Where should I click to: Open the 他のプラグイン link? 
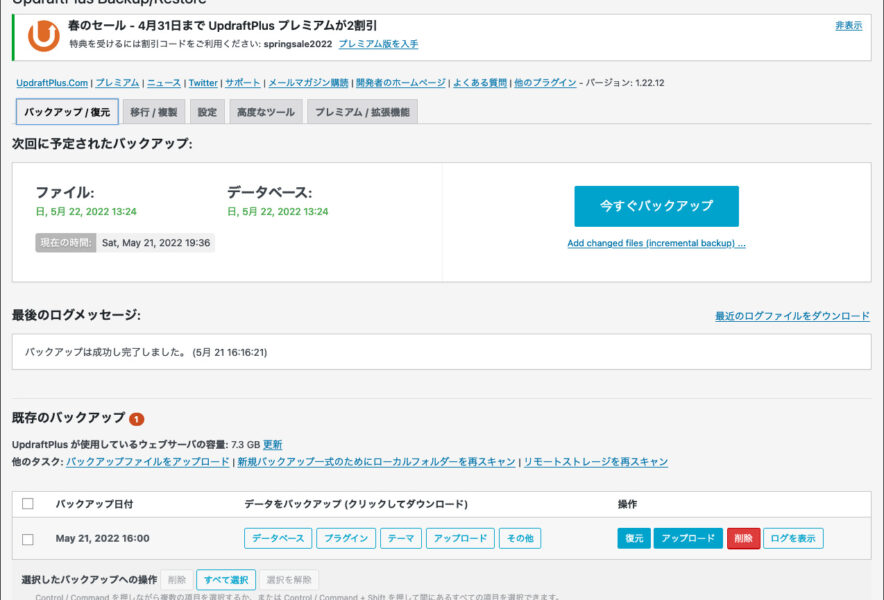coord(545,83)
